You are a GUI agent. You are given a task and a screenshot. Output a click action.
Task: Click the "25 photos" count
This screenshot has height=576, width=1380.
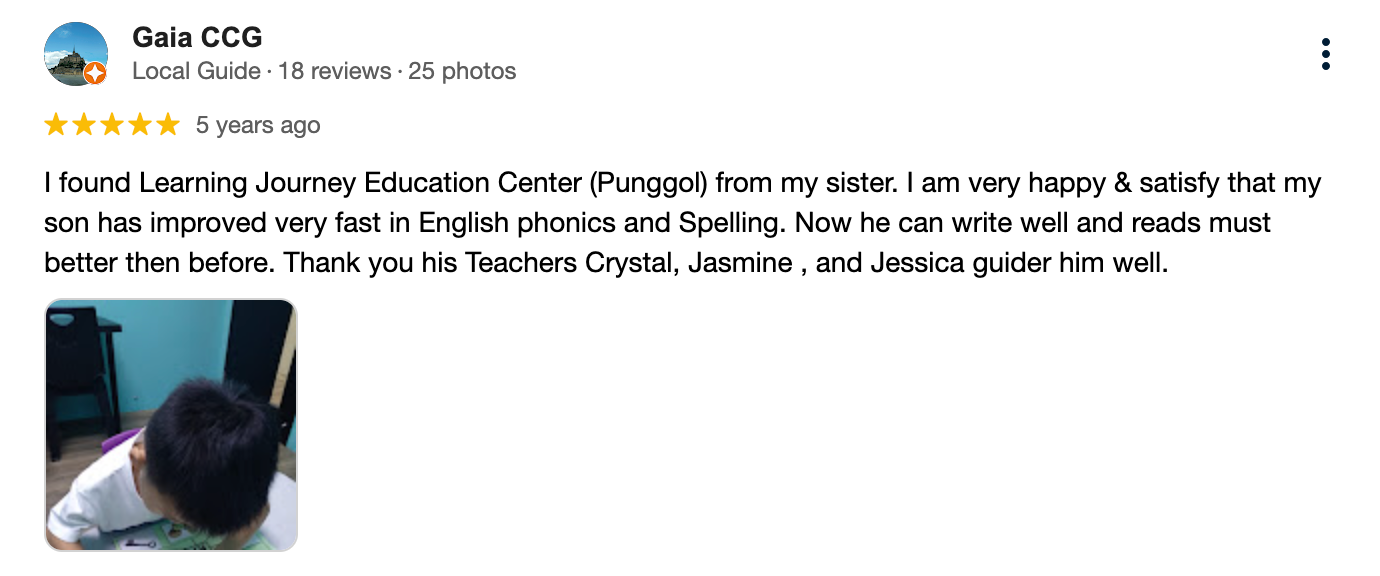pyautogui.click(x=462, y=72)
